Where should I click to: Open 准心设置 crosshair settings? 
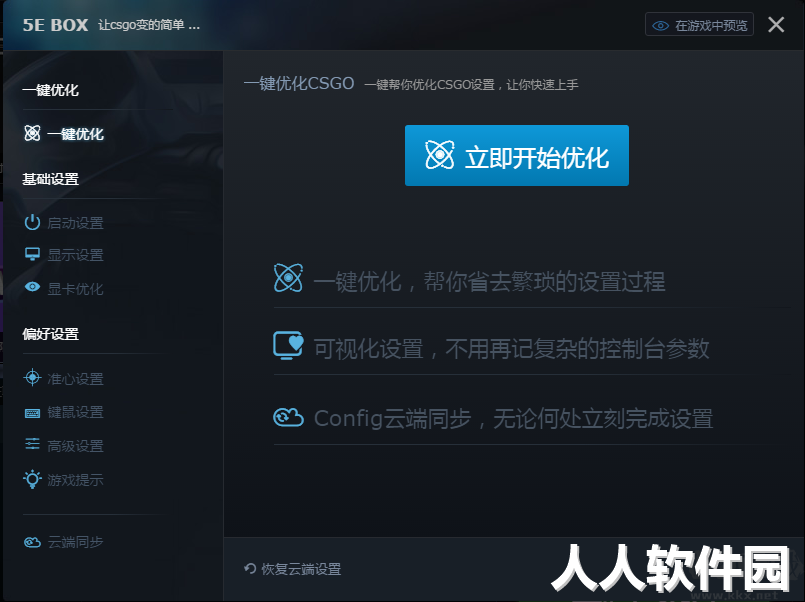click(x=64, y=379)
